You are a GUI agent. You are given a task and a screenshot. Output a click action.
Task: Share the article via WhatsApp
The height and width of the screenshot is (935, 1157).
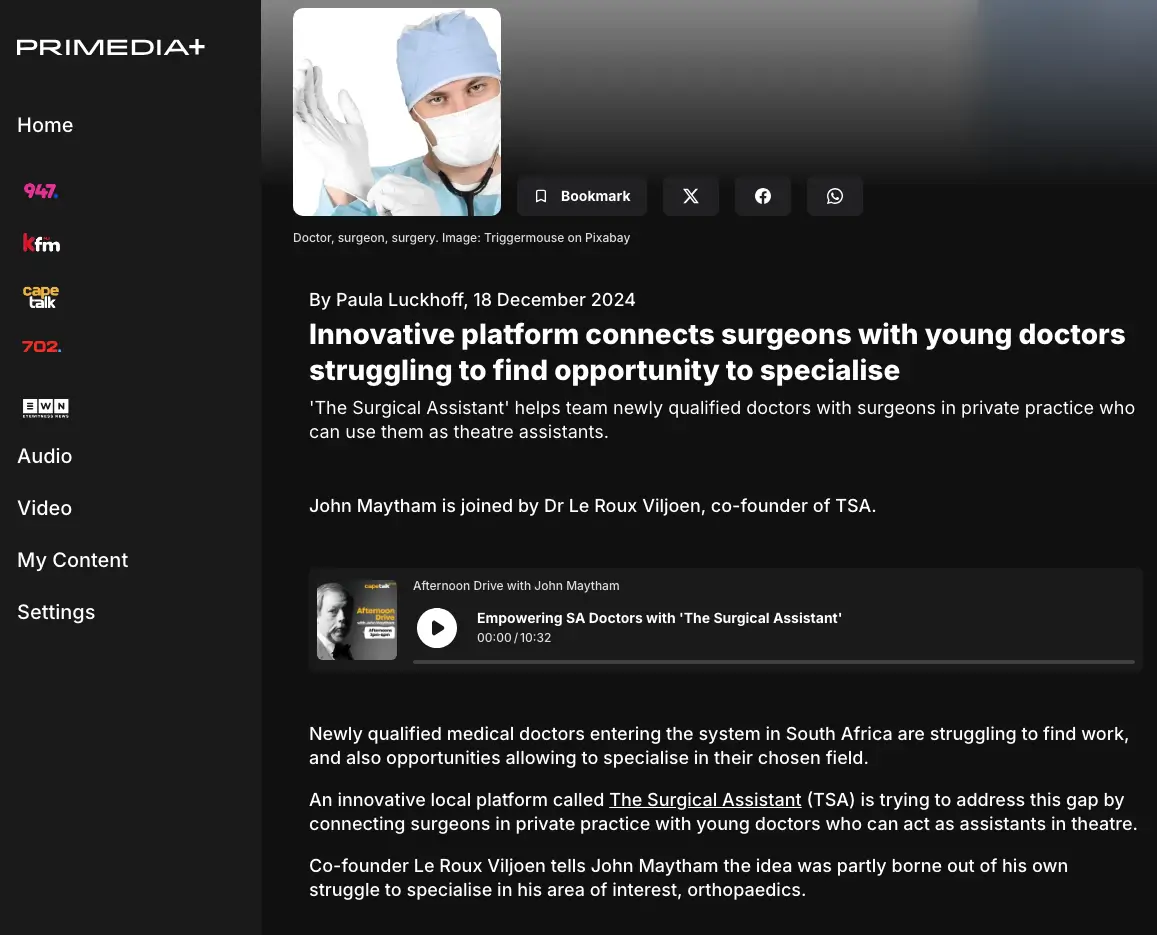tap(835, 196)
